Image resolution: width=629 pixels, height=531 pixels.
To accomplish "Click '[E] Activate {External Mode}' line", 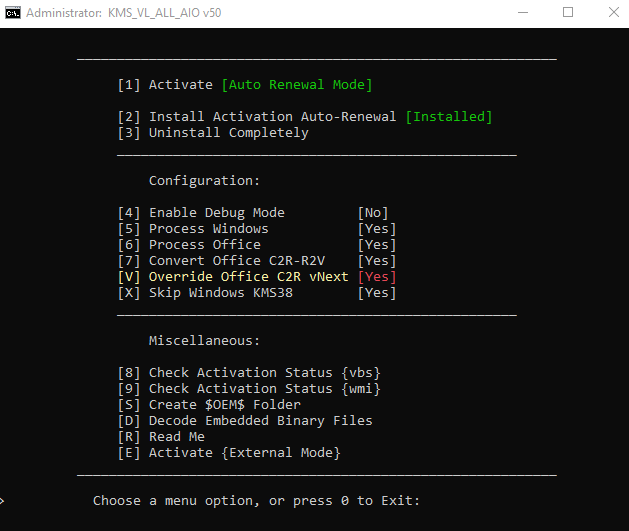I will [229, 453].
